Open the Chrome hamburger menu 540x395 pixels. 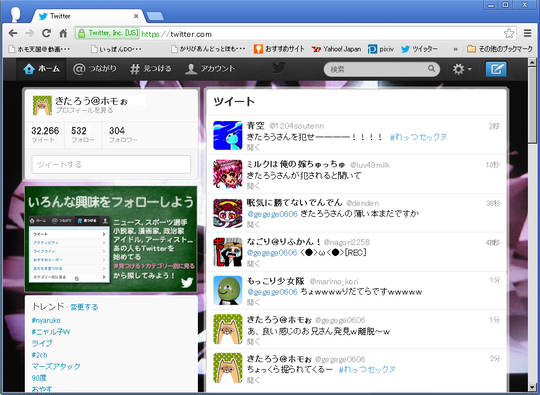click(527, 33)
